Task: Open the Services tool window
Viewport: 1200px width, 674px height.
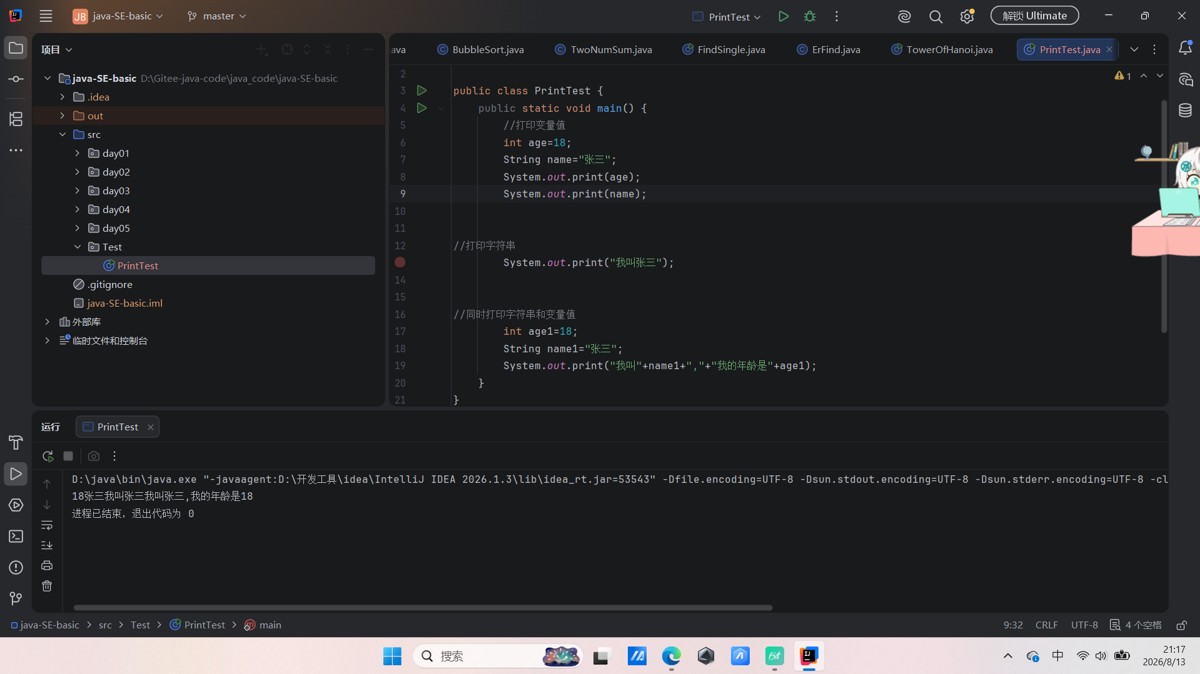Action: pos(16,505)
